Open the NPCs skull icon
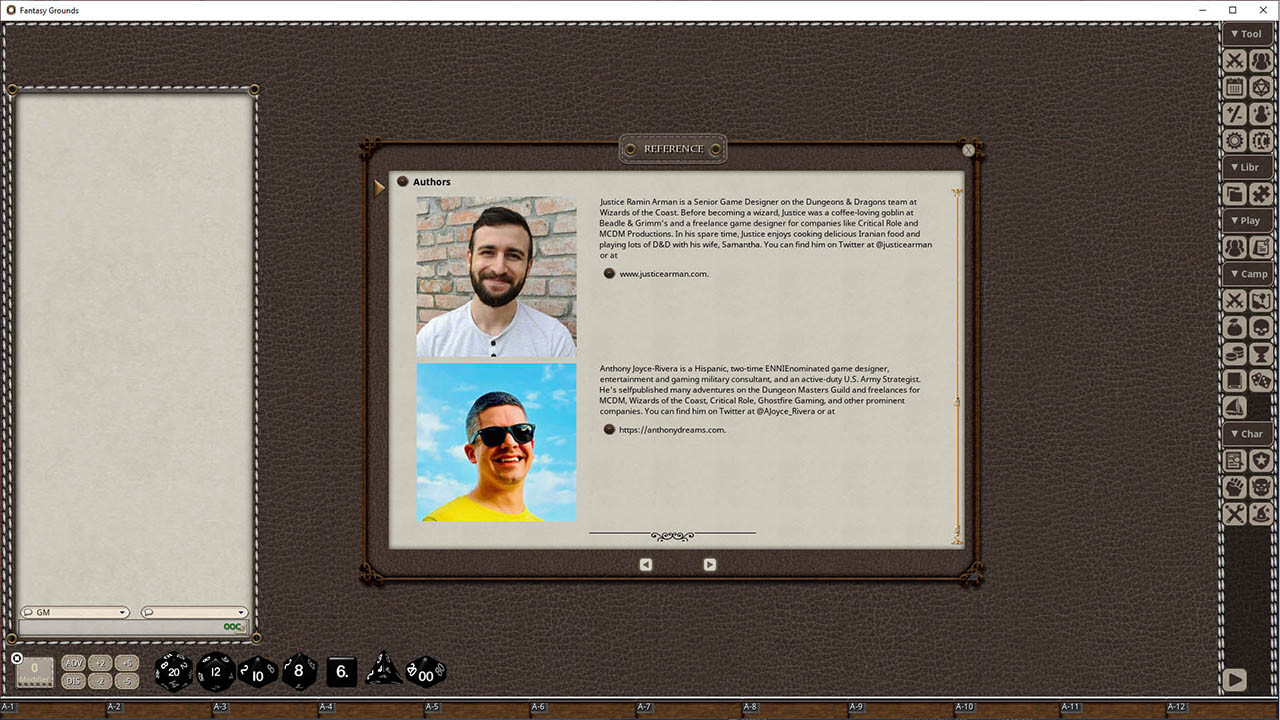Image resolution: width=1280 pixels, height=720 pixels. pos(1262,327)
